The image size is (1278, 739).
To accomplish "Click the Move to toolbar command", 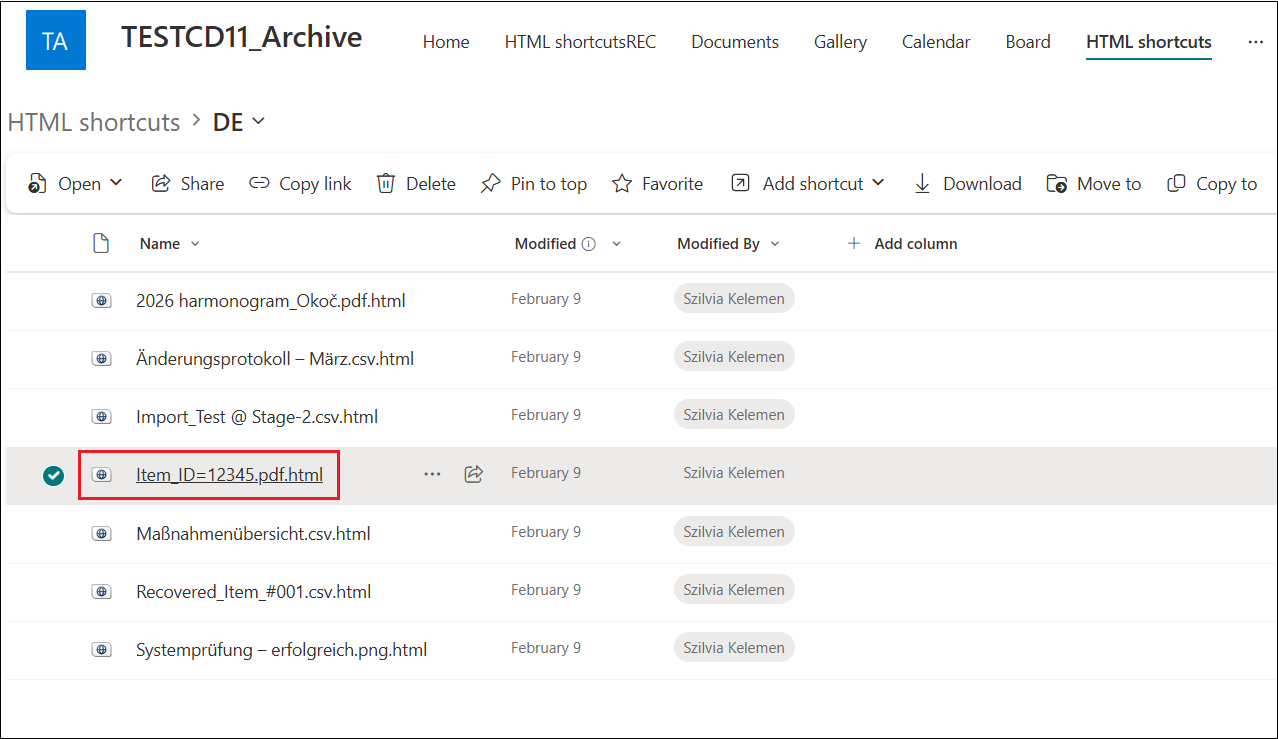I will [x=1093, y=184].
